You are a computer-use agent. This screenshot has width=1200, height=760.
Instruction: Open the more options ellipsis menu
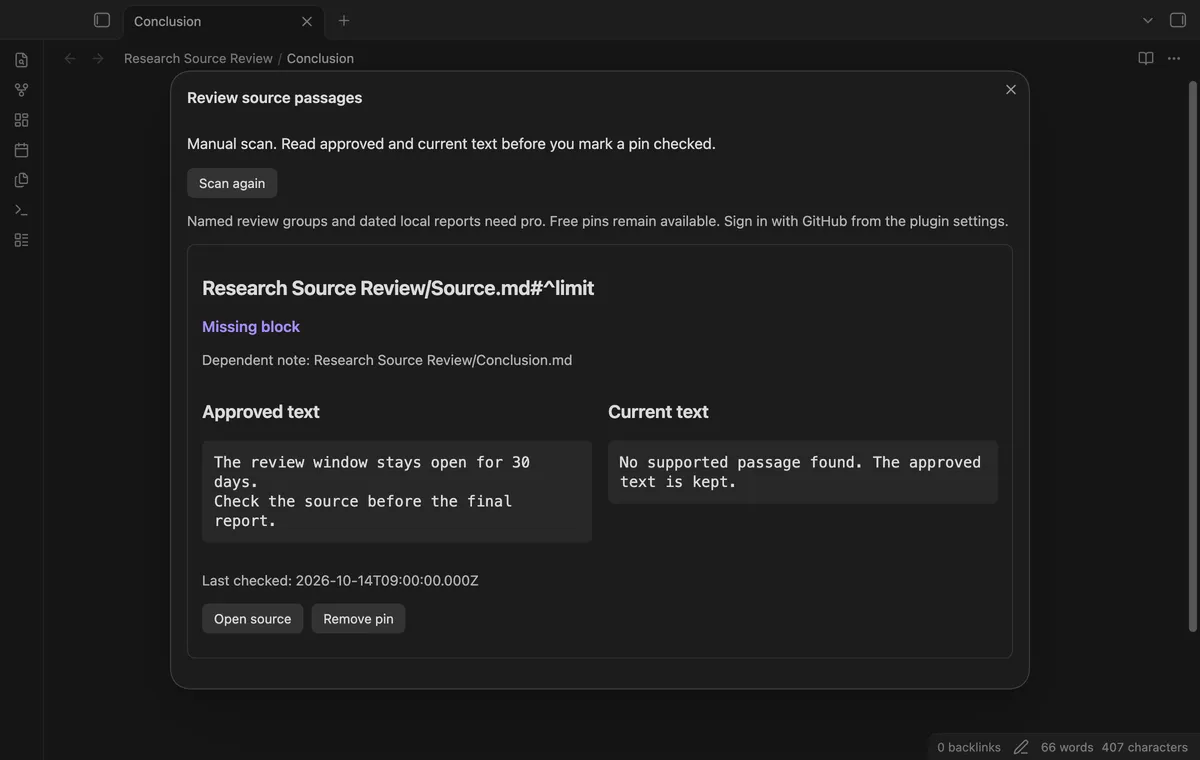1174,58
